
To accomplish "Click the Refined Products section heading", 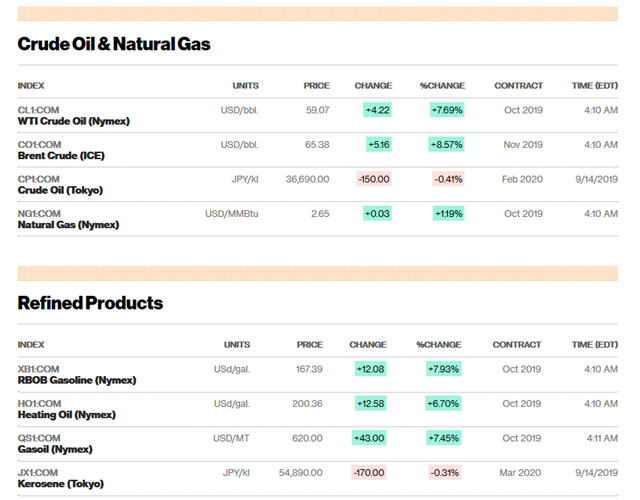I will point(90,302).
